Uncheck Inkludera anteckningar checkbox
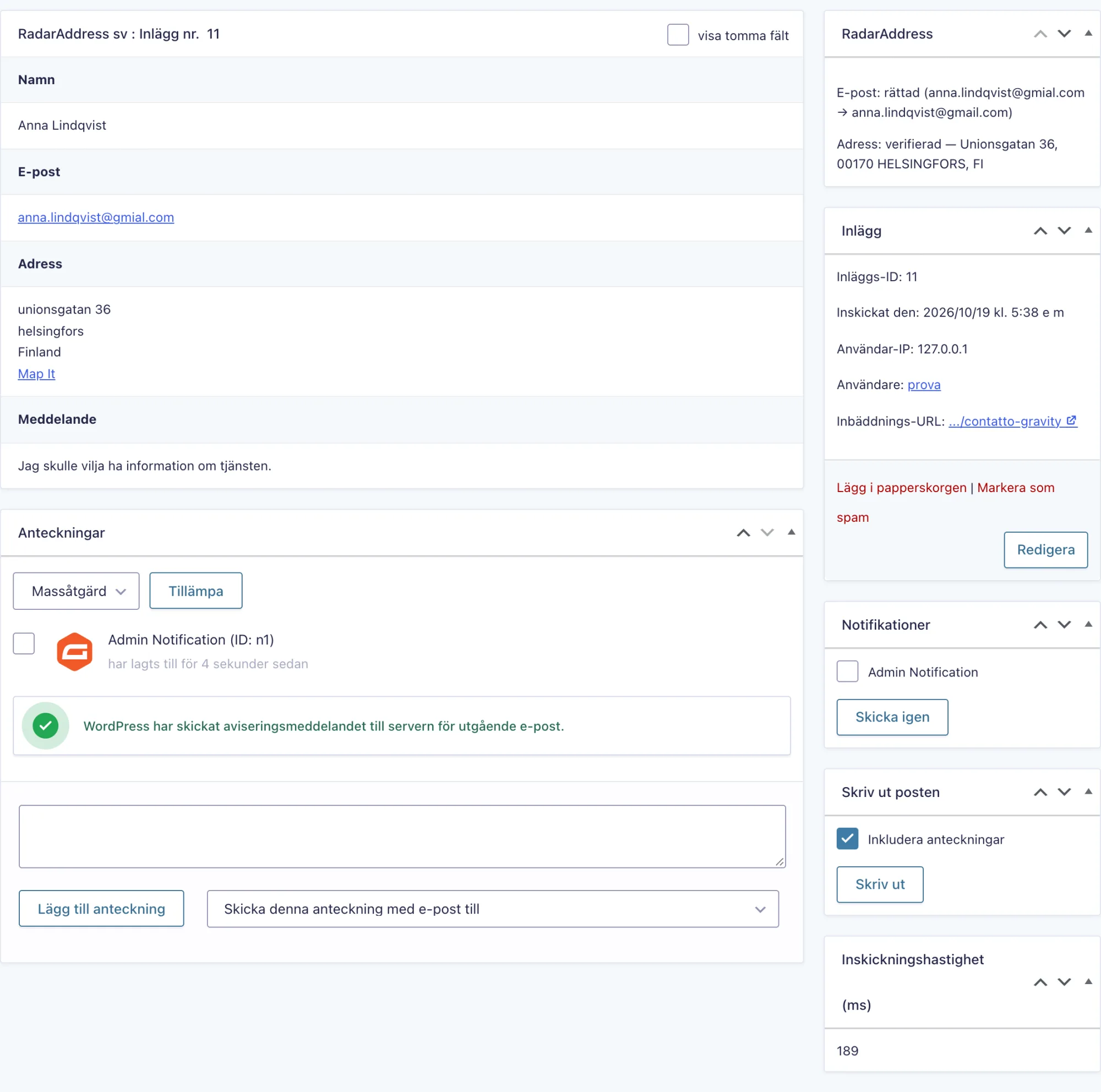 coord(847,838)
